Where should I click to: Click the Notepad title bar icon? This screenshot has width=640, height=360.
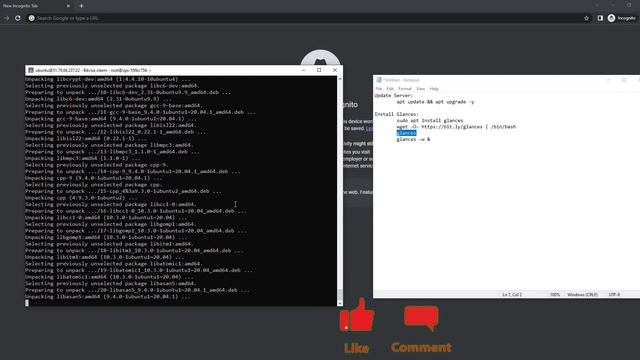coord(378,80)
